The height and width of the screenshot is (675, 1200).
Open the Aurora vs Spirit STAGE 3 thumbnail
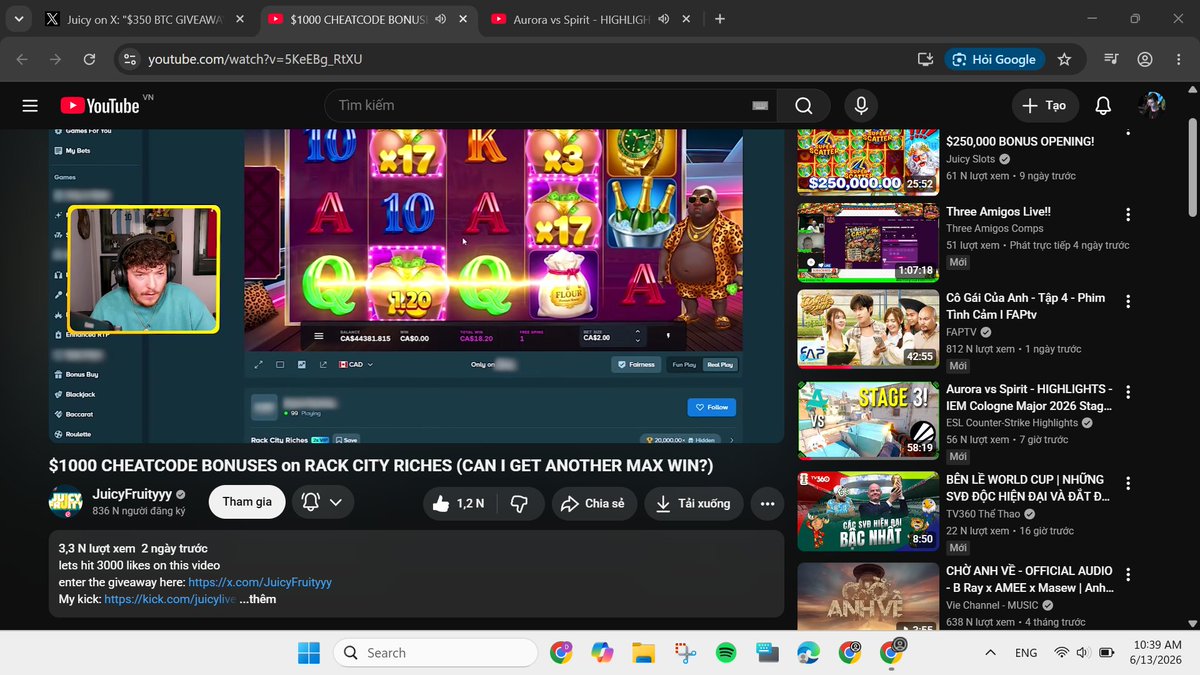click(x=866, y=420)
